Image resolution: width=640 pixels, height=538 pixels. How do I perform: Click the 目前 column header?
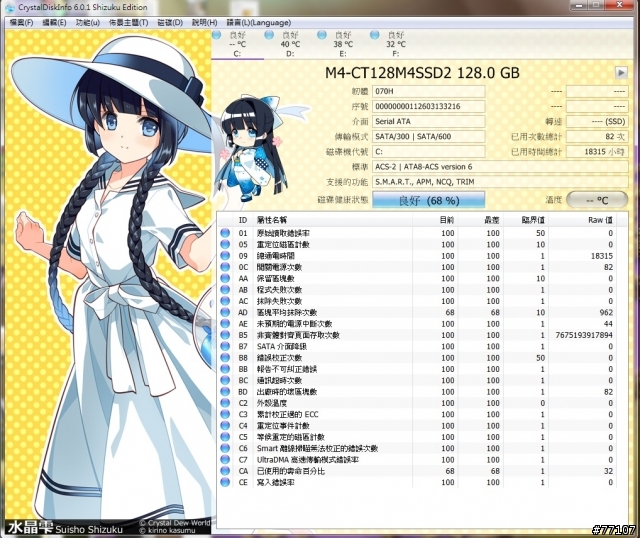pyautogui.click(x=435, y=220)
